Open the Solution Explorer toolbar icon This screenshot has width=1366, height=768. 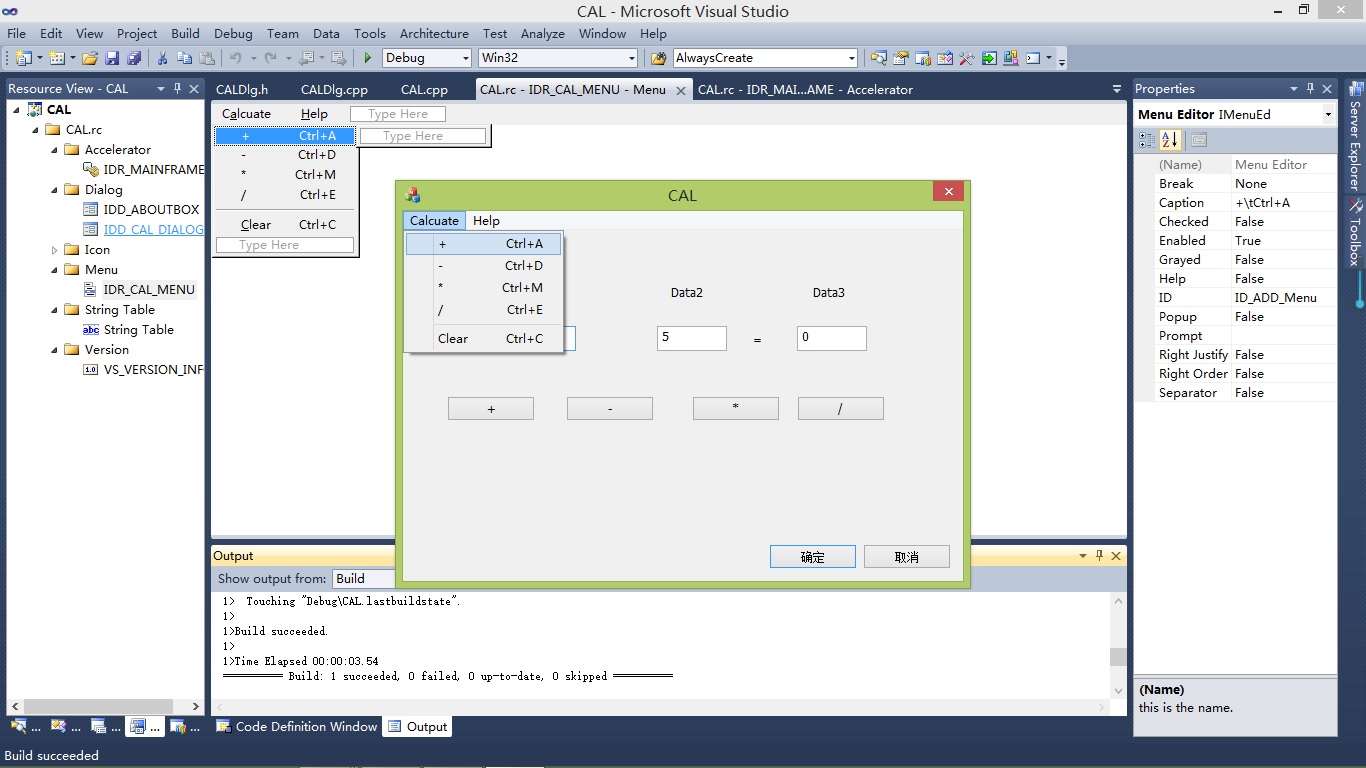pos(878,58)
